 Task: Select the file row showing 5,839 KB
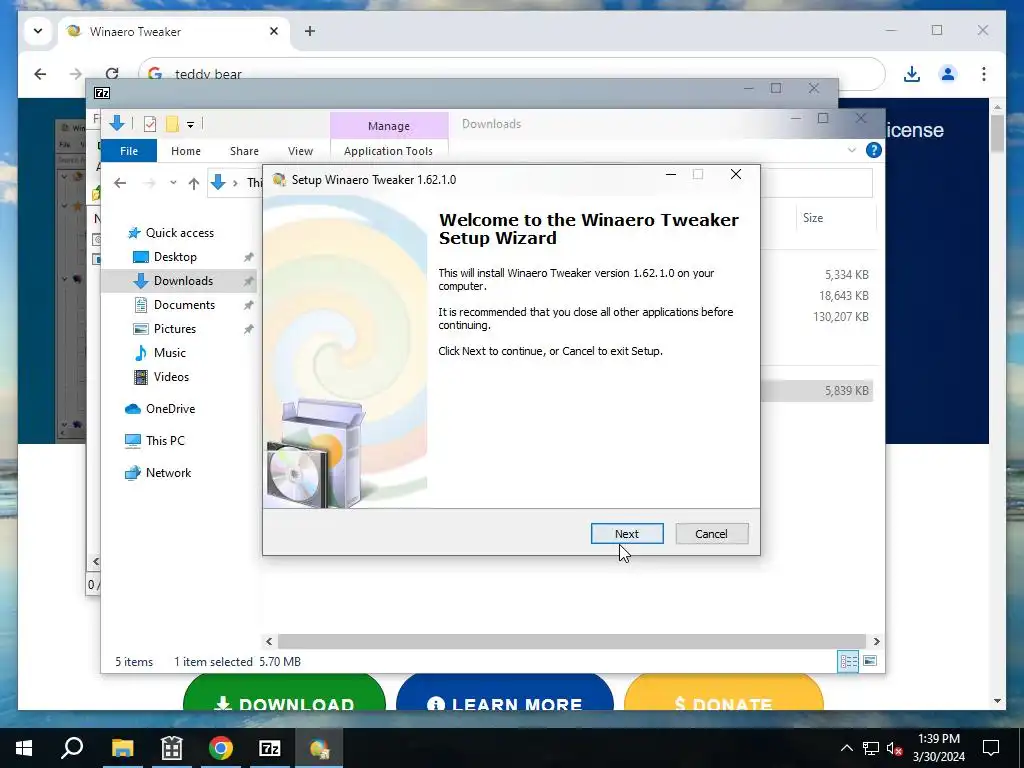click(x=816, y=391)
